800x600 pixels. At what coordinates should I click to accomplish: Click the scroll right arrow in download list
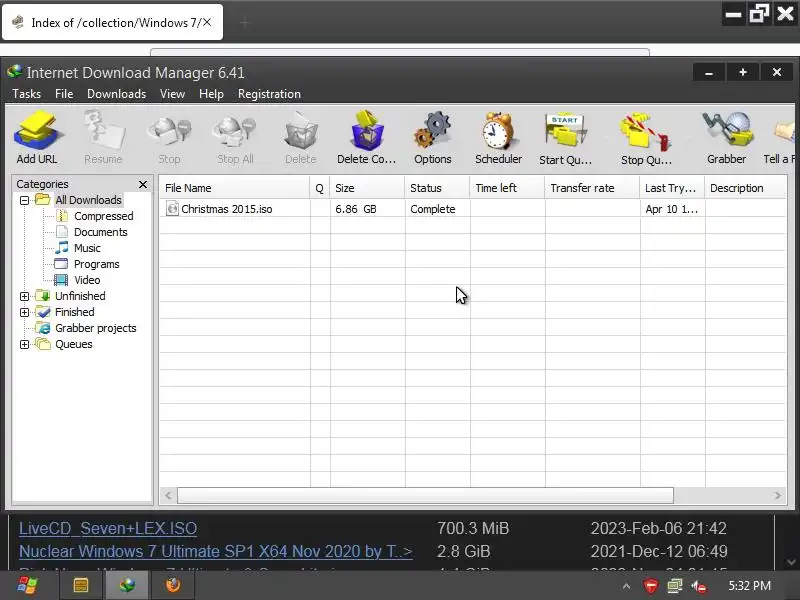(777, 495)
